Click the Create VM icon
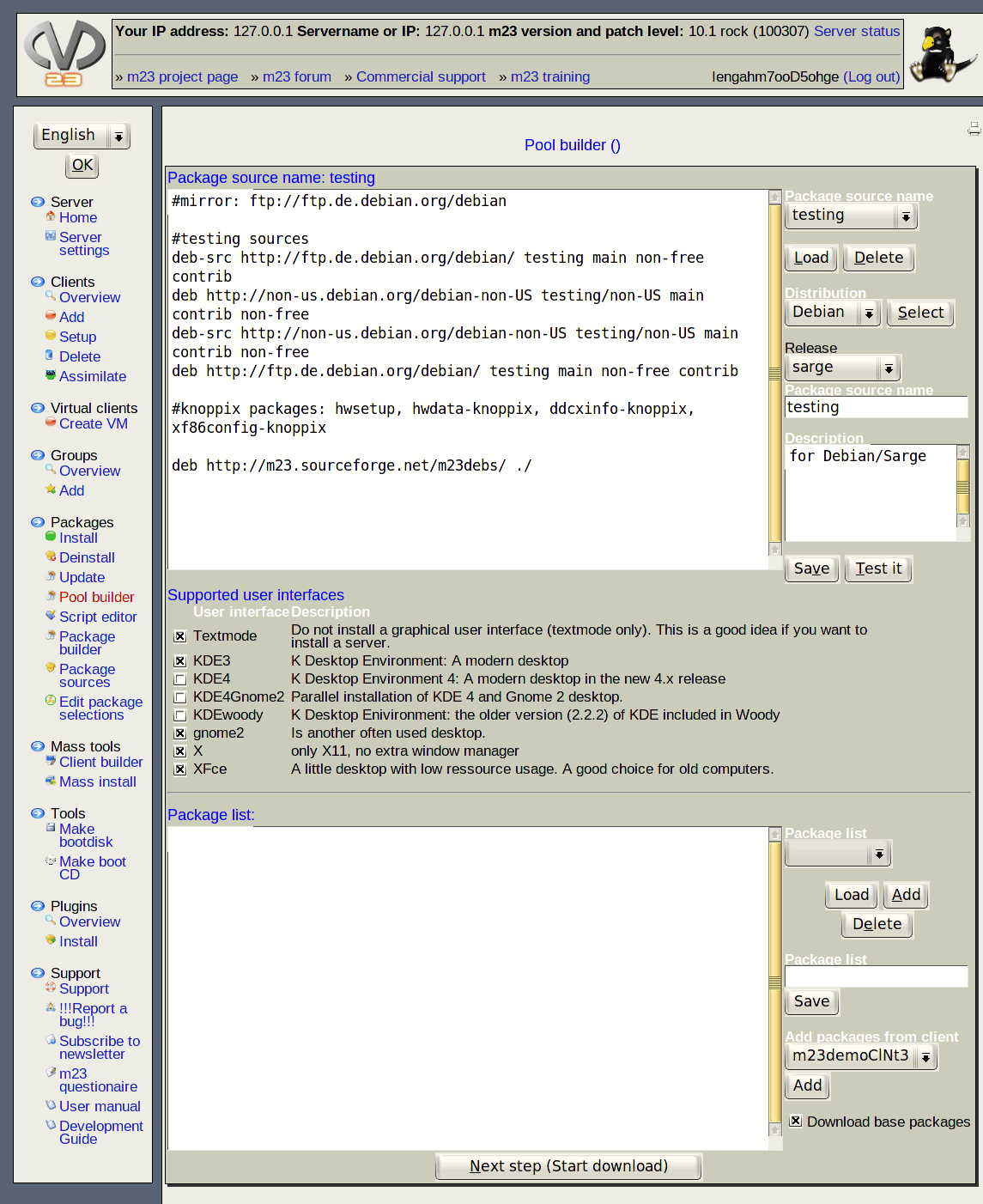Screen dimensions: 983x1204 (51, 423)
